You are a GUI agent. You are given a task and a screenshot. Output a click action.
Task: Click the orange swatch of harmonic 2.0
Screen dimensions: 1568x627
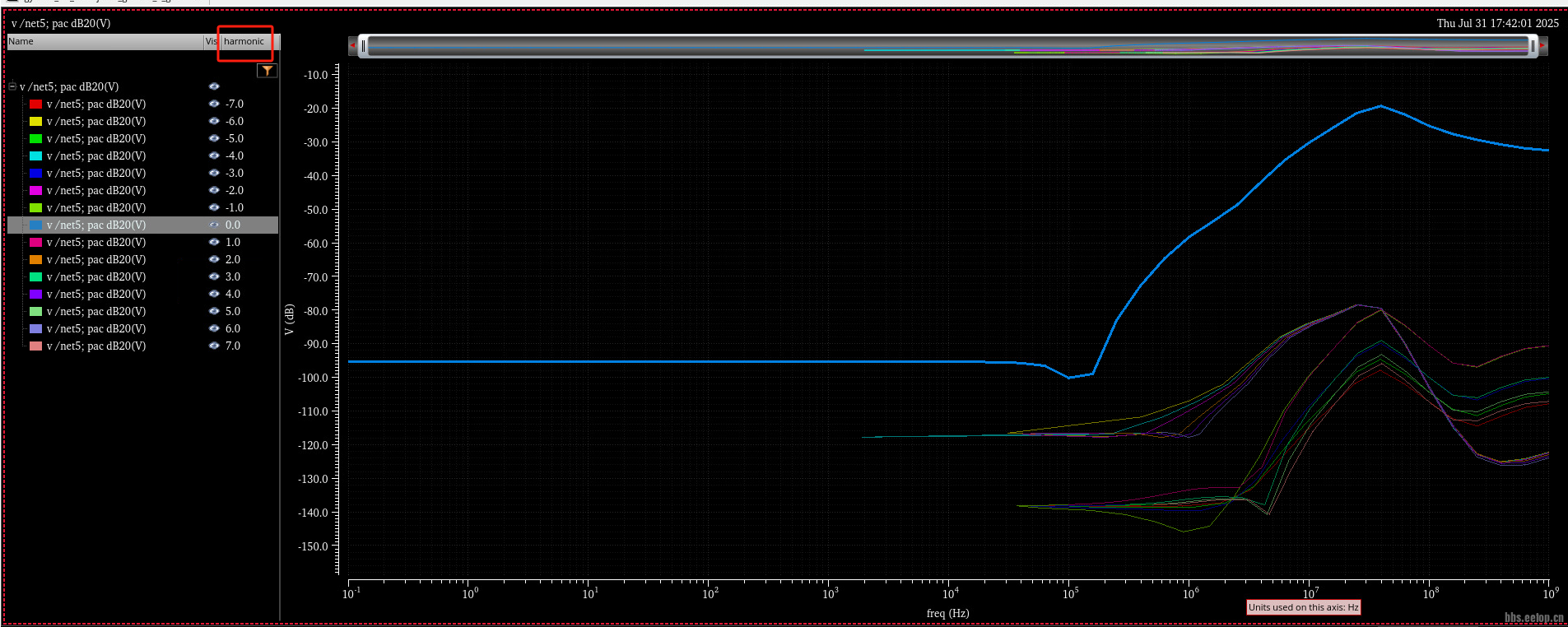35,259
